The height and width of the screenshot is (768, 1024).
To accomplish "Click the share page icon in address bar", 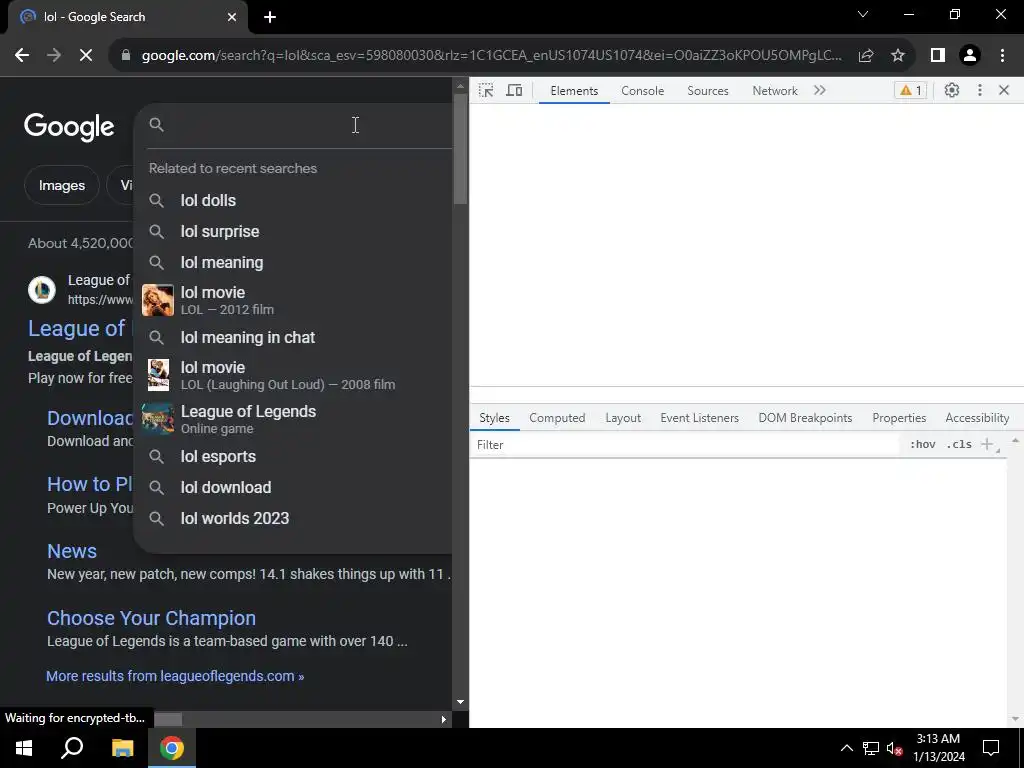I will coord(866,56).
